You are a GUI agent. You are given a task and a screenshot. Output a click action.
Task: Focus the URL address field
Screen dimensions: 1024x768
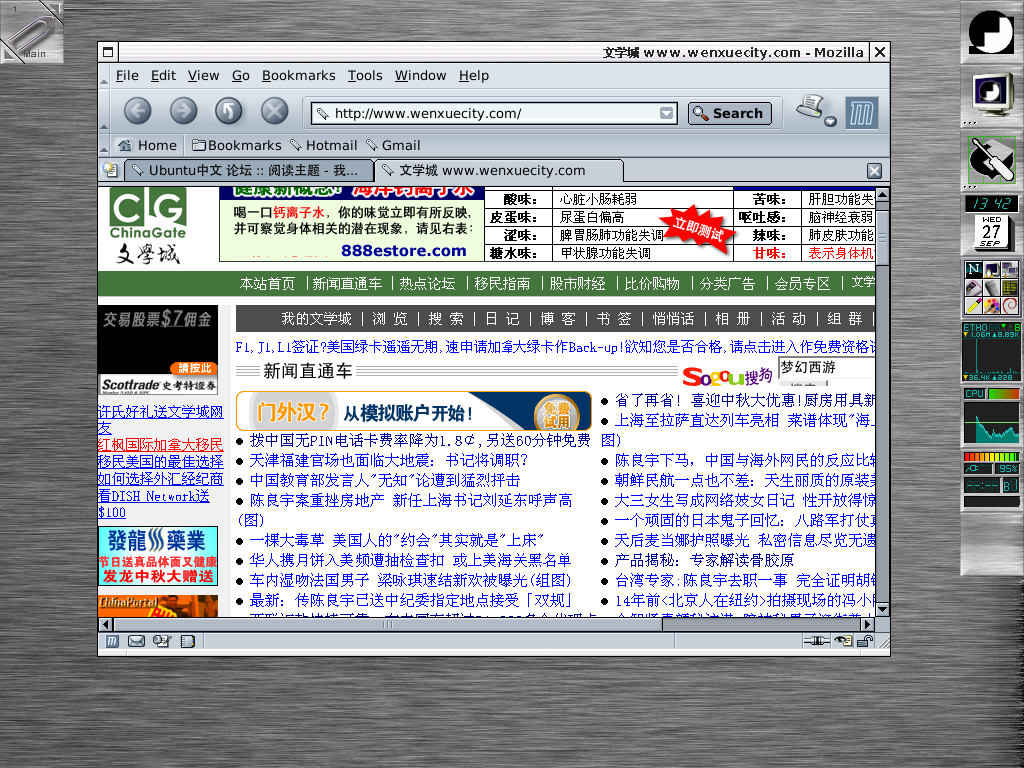pos(494,114)
